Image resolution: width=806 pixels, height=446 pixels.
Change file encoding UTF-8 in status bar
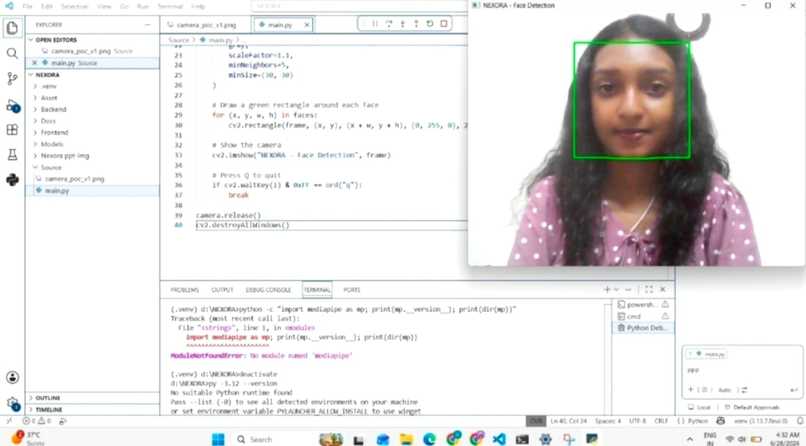coord(637,421)
